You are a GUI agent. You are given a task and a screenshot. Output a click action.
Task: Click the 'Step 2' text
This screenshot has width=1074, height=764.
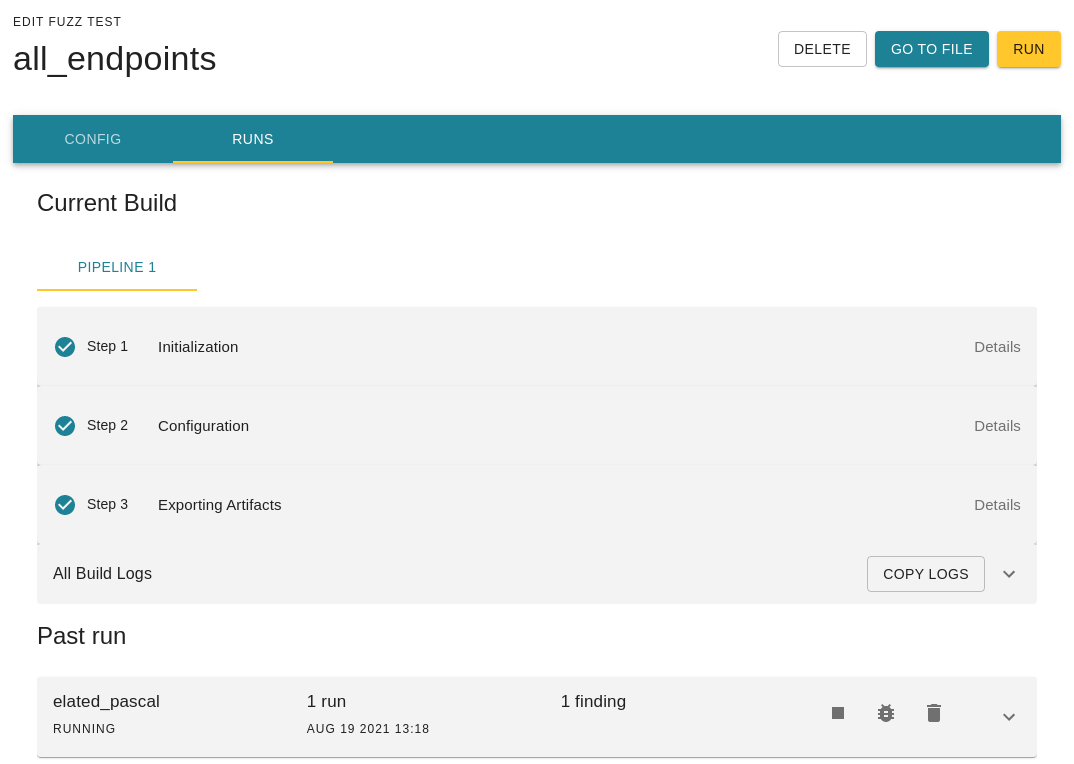(108, 426)
